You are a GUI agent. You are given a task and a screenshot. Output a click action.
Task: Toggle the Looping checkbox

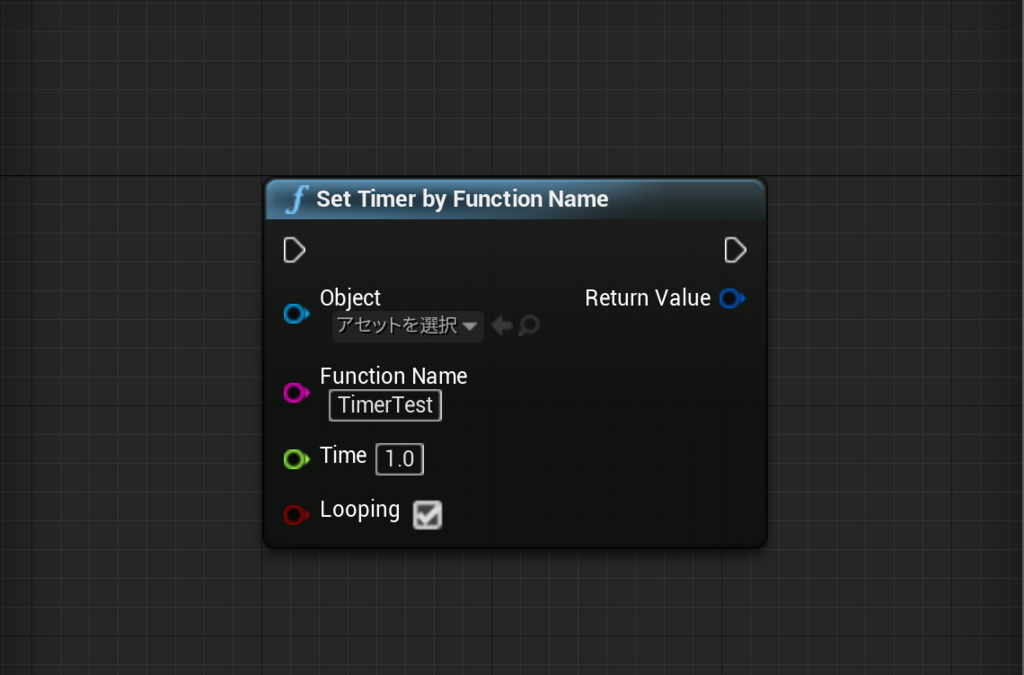click(x=428, y=514)
